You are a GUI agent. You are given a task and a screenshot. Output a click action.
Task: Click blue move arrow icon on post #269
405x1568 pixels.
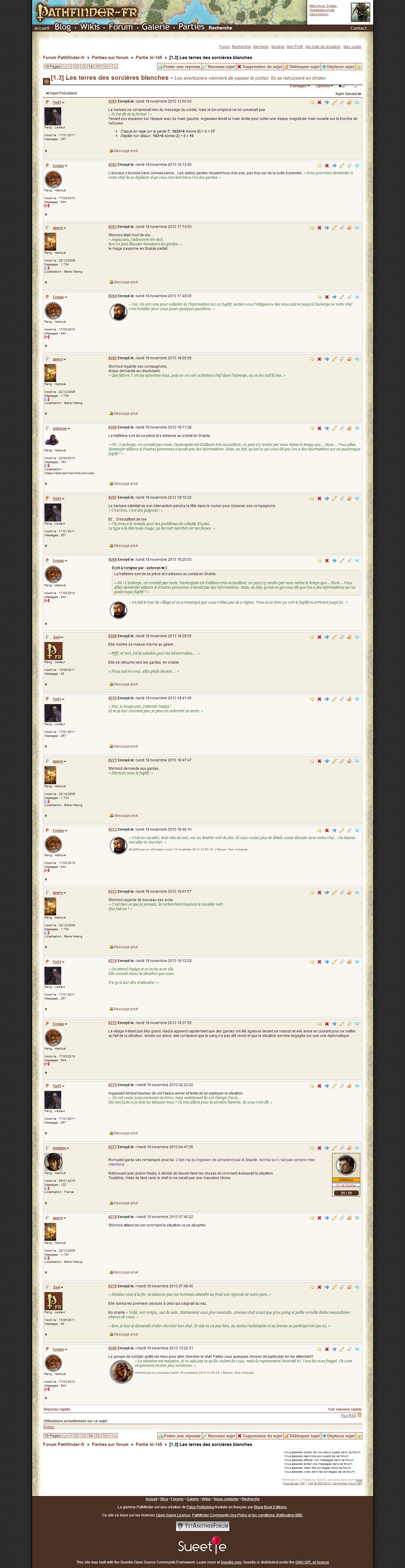(326, 637)
